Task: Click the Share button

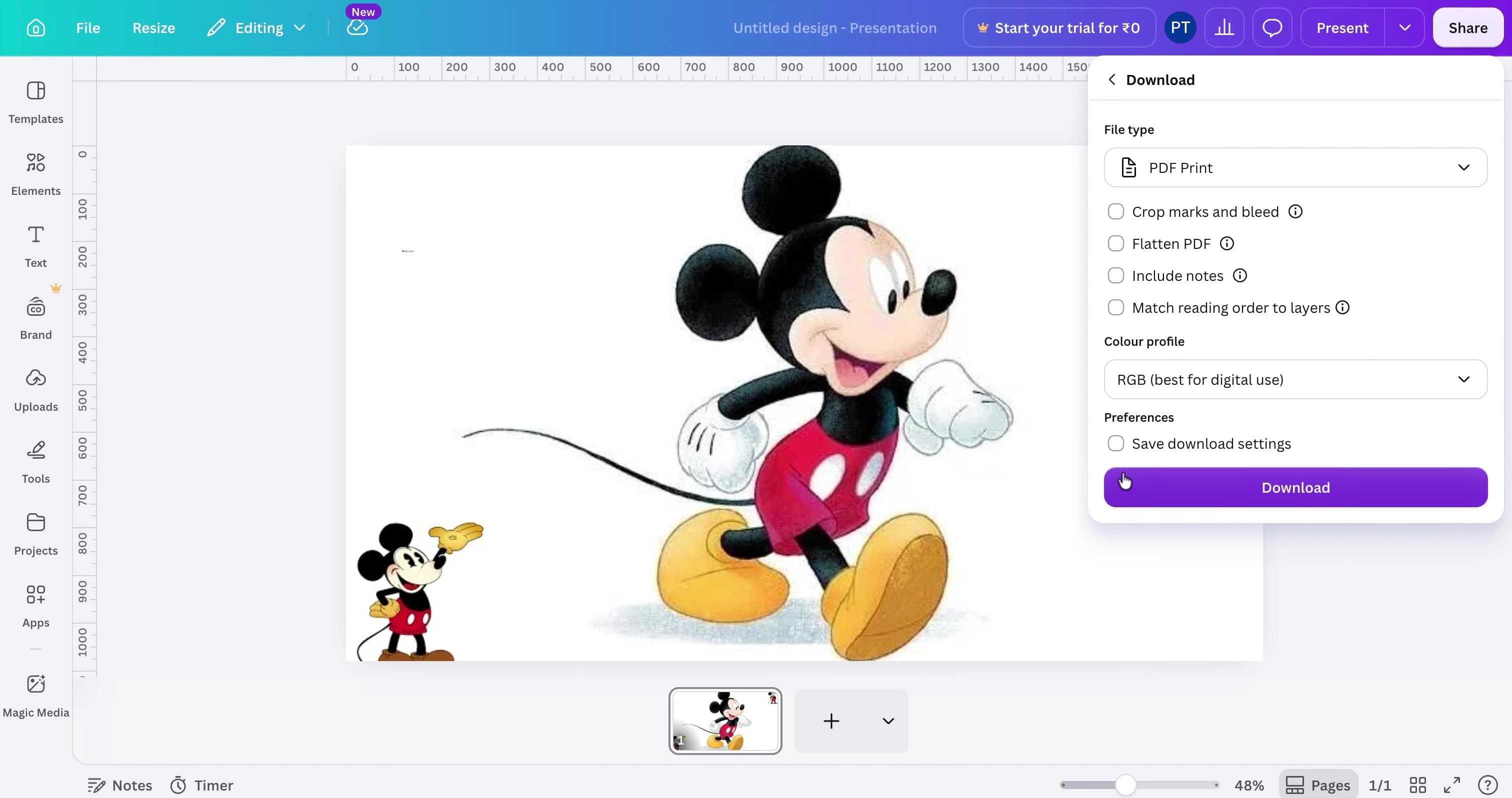Action: [1467, 27]
